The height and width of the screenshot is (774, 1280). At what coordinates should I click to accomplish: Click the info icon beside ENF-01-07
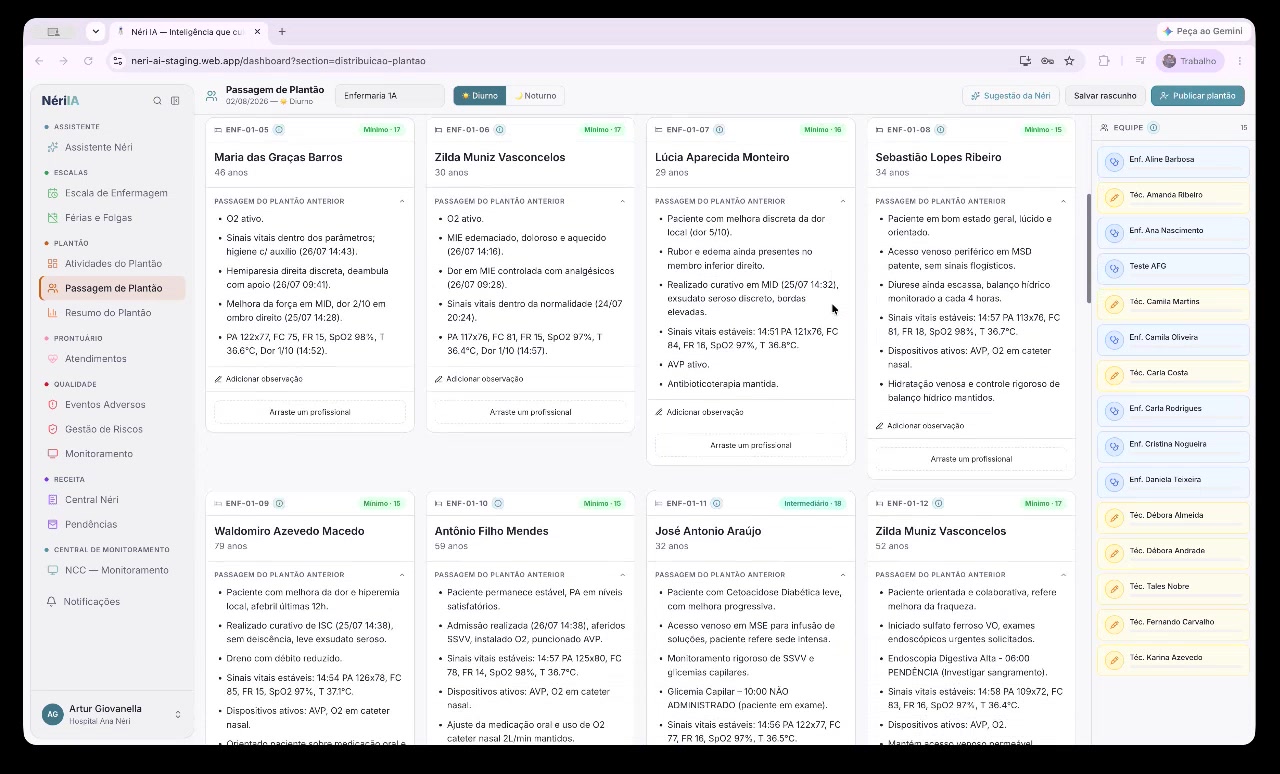pyautogui.click(x=719, y=130)
